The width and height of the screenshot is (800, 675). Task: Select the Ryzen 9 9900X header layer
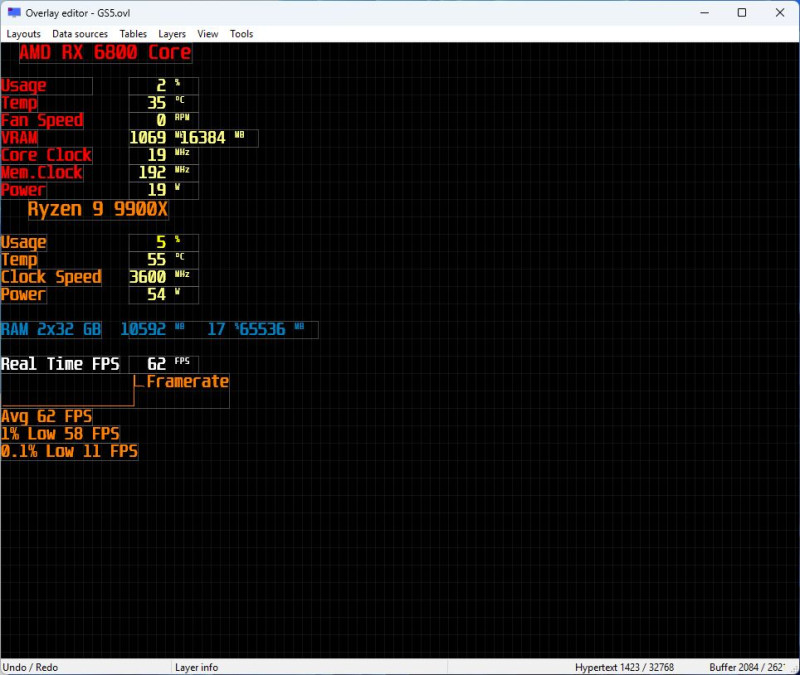coord(98,210)
